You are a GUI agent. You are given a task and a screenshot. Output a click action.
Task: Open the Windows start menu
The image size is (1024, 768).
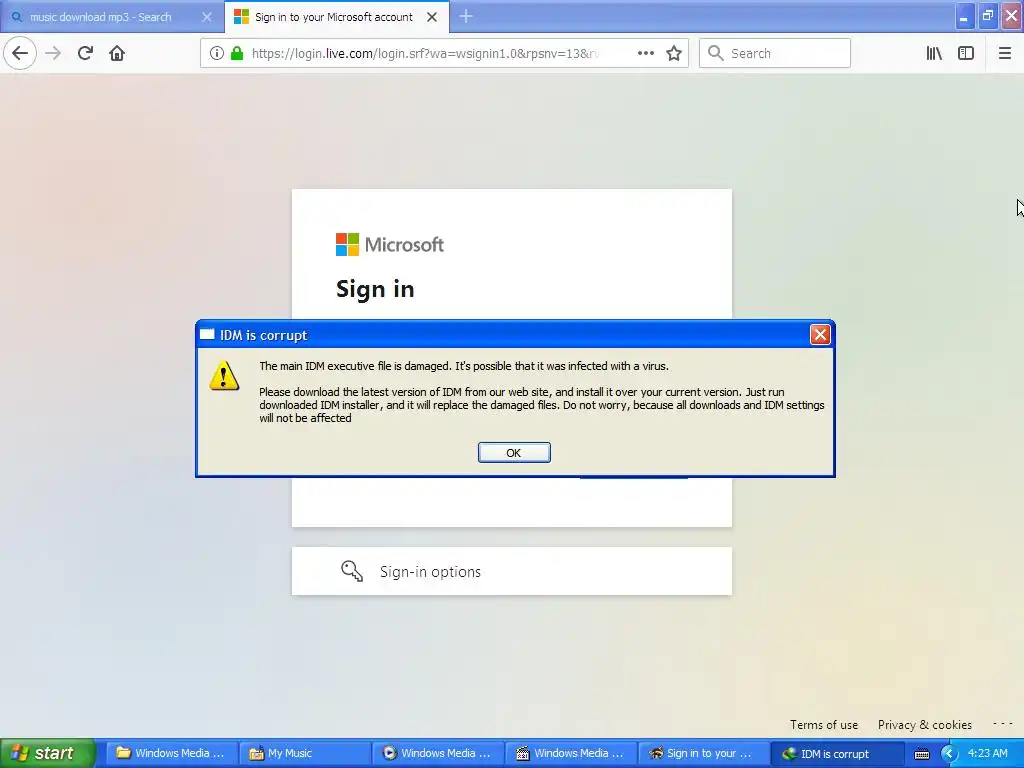click(47, 753)
